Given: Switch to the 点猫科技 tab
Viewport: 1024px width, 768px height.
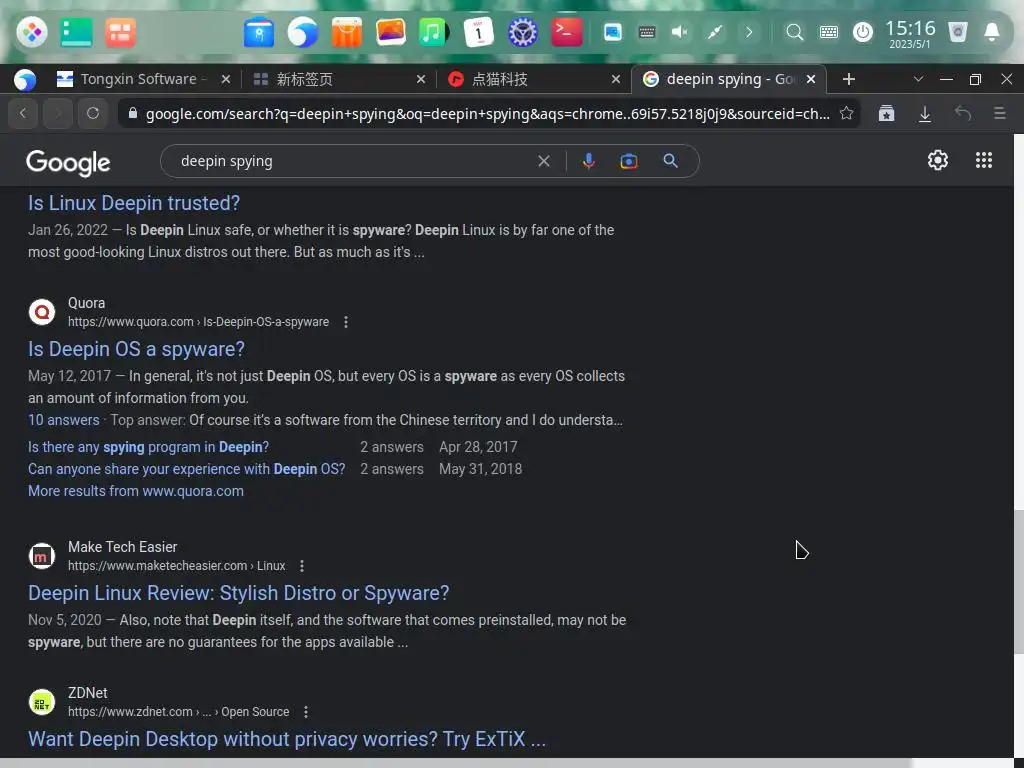Looking at the screenshot, I should 533,79.
